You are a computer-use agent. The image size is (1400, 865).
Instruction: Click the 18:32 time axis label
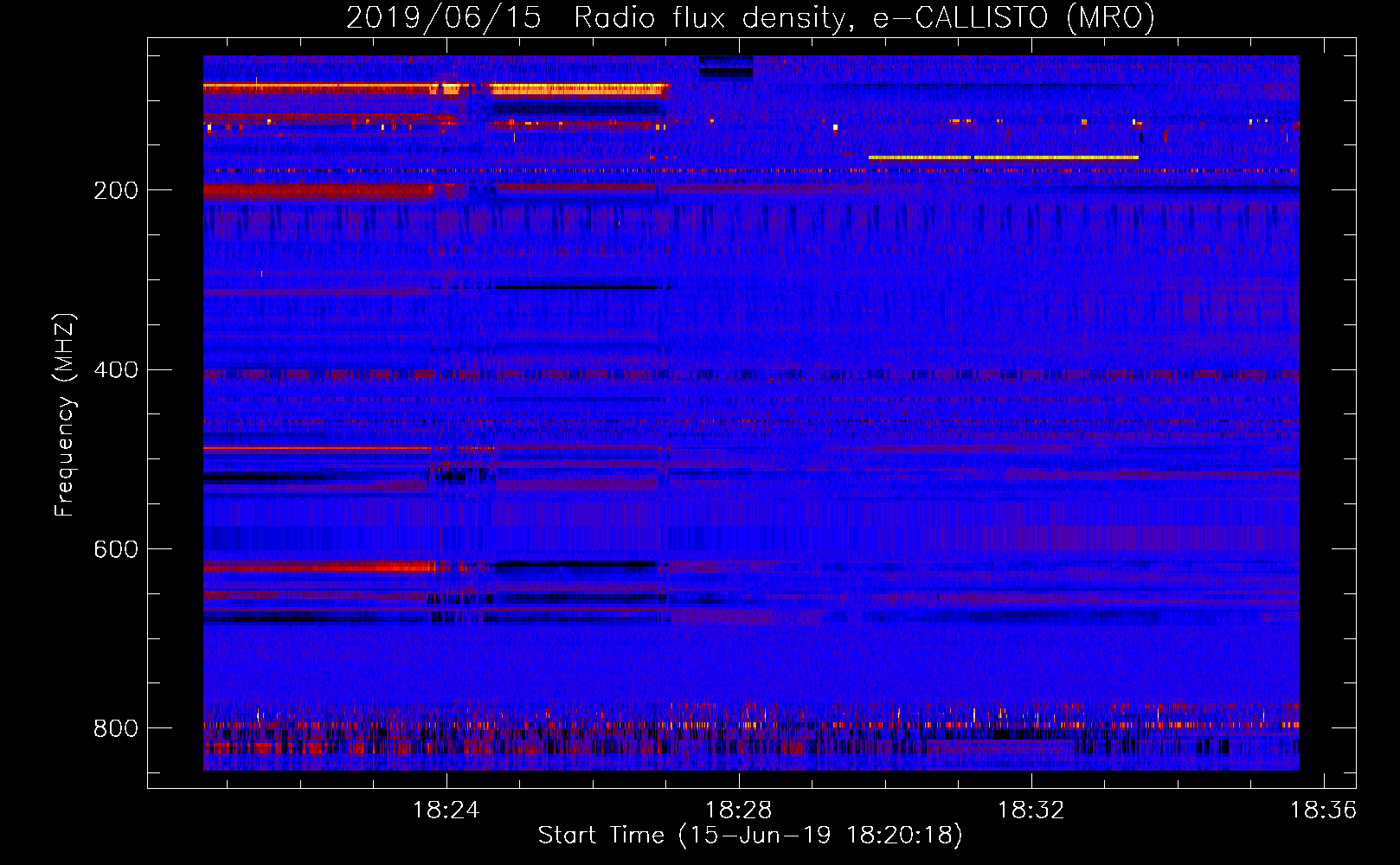click(x=1031, y=811)
